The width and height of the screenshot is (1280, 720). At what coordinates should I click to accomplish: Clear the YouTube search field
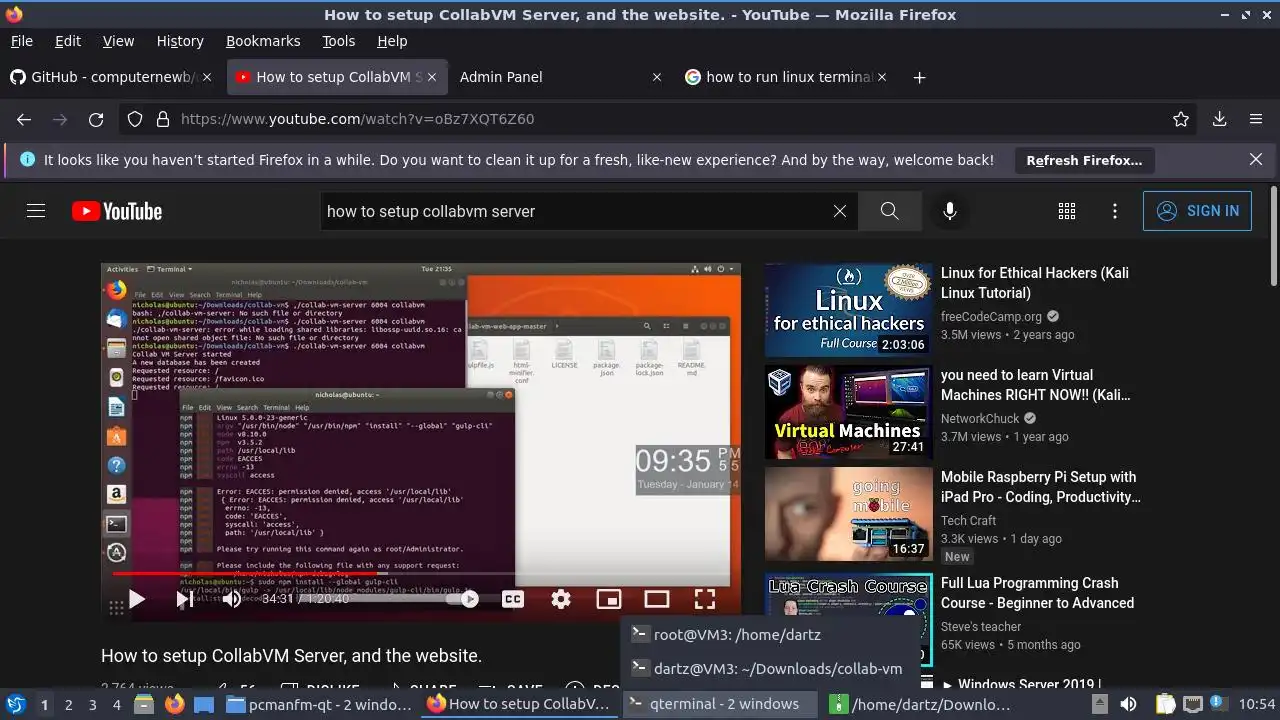840,211
